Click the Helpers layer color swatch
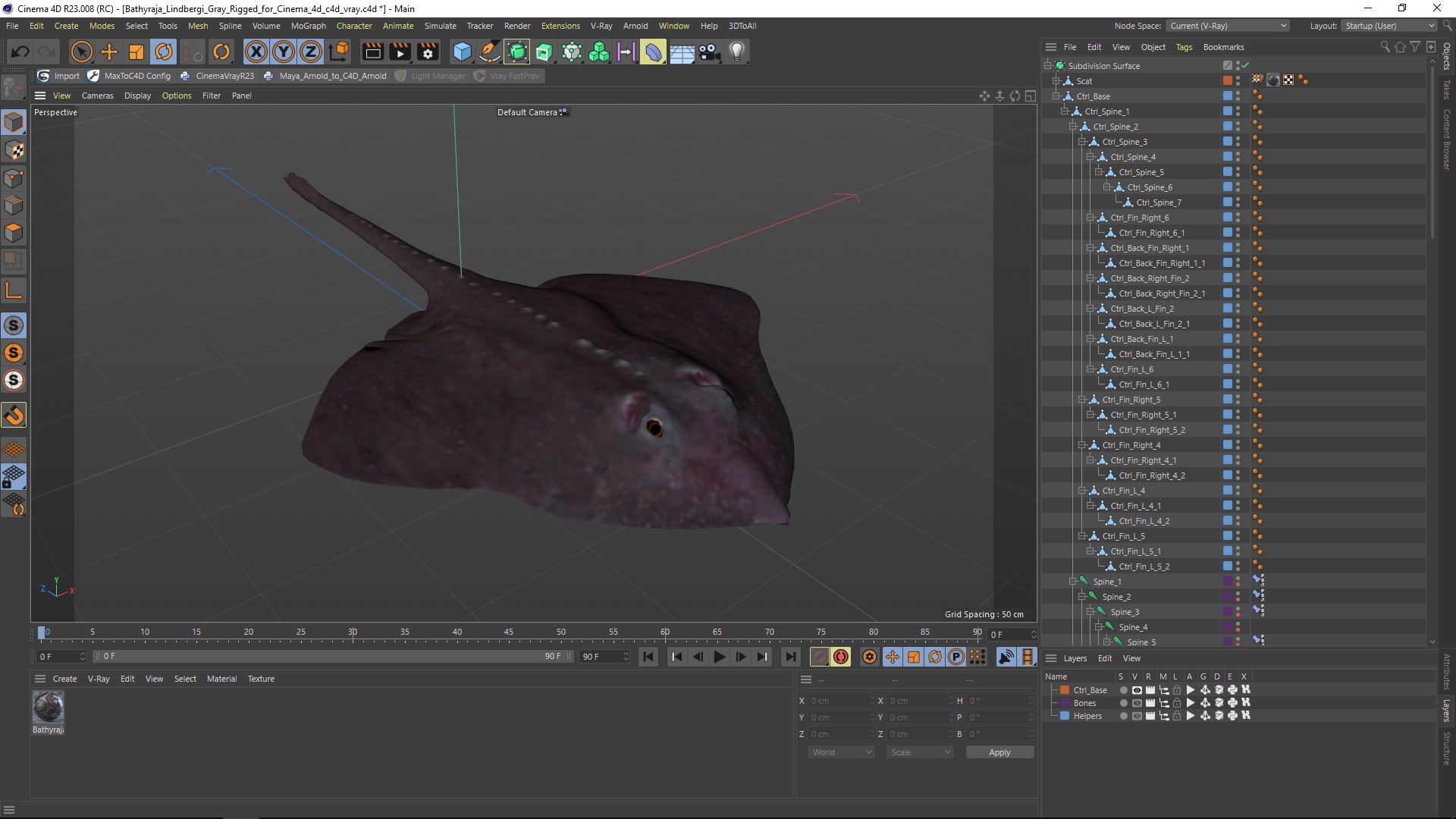 (1065, 716)
